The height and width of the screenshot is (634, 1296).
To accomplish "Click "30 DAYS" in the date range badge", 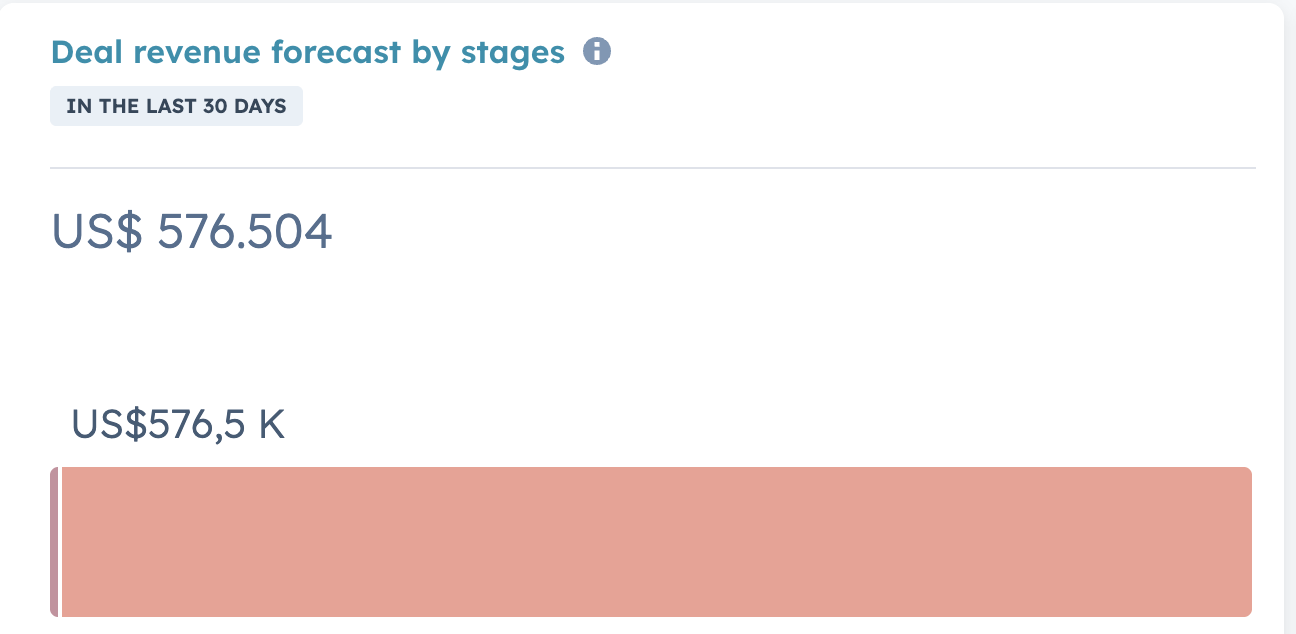I will [245, 107].
